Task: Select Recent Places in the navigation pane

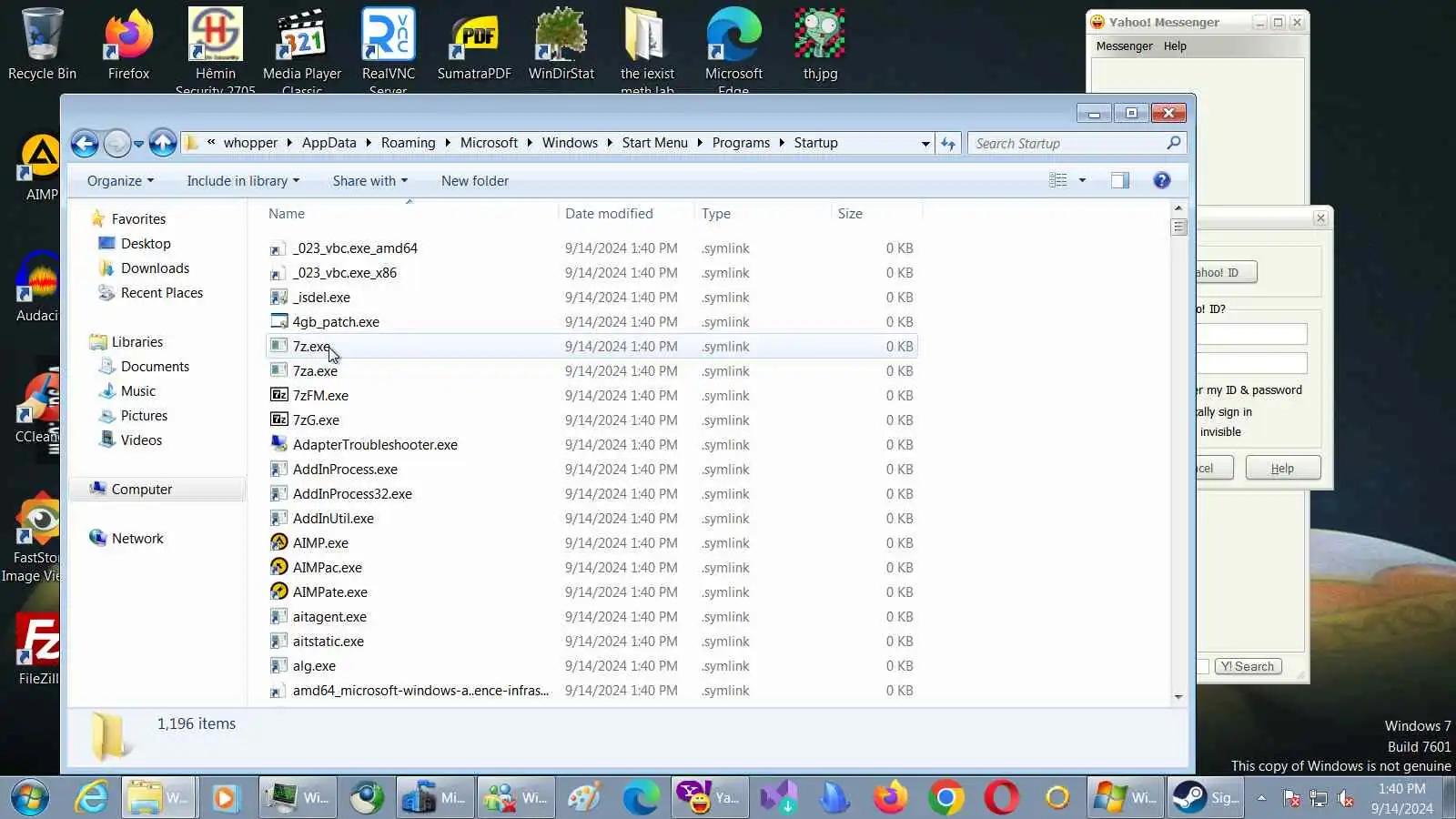Action: [161, 292]
